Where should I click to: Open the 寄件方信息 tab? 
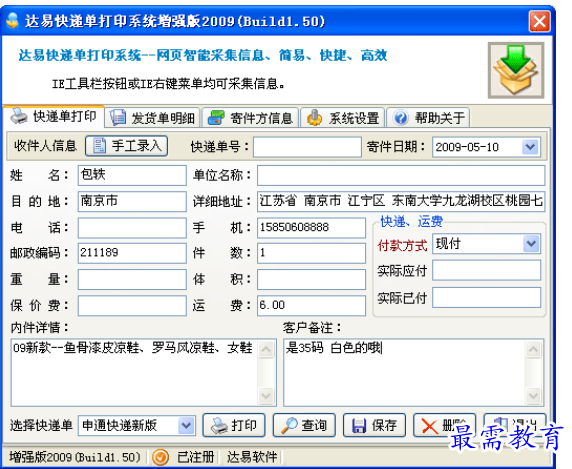[251, 118]
